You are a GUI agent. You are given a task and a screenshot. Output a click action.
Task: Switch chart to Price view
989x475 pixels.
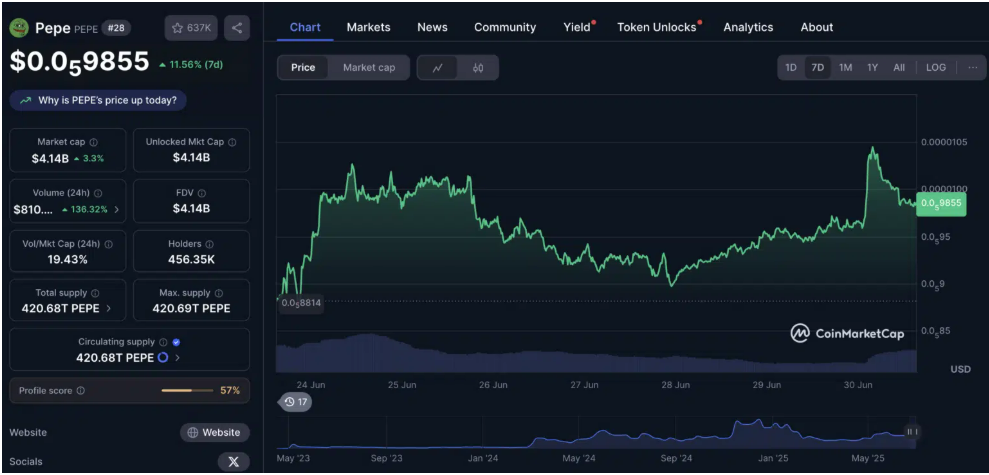(x=303, y=67)
